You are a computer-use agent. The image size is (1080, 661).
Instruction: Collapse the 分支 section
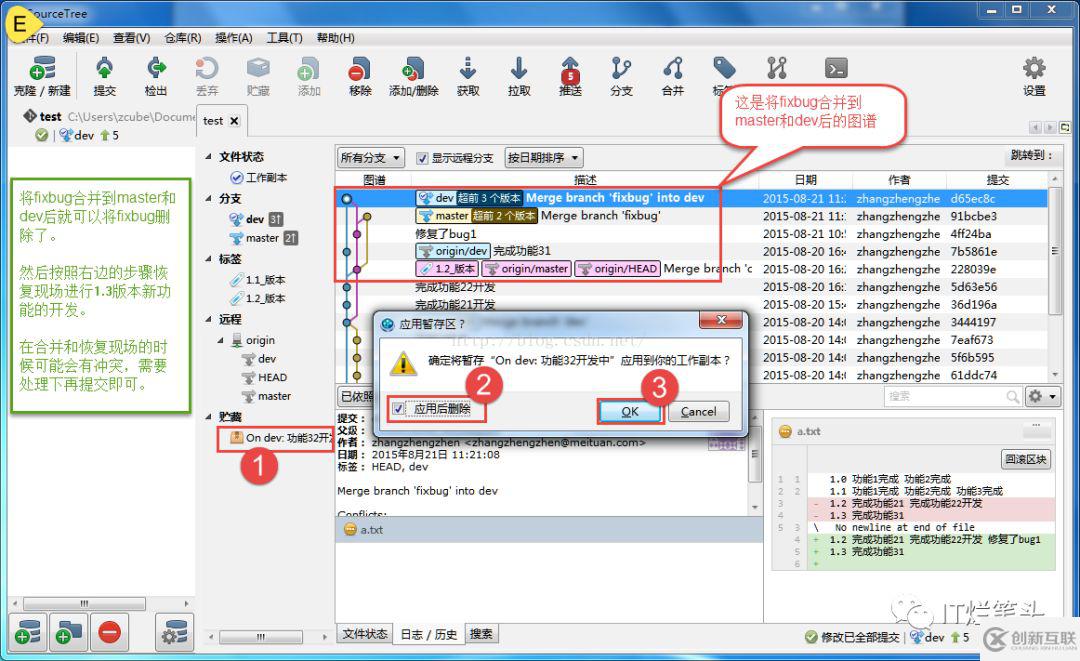[x=208, y=198]
